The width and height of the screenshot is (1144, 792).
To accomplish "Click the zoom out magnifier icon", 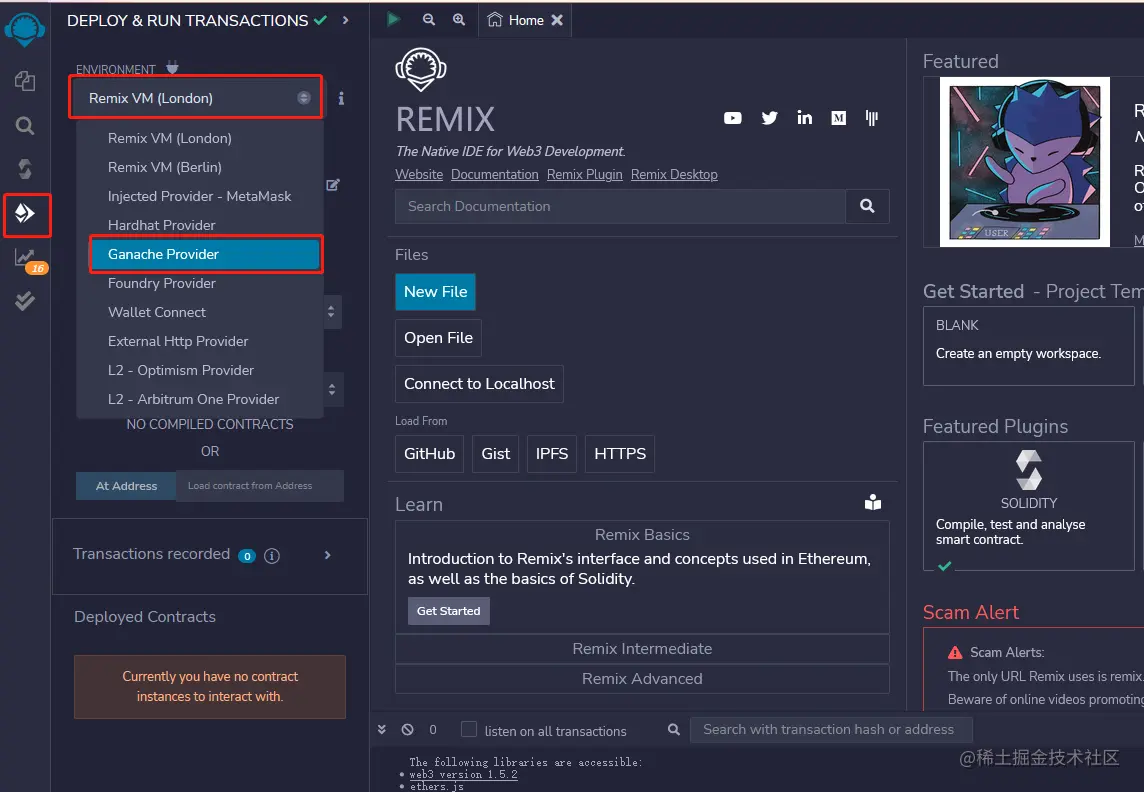I will [429, 20].
